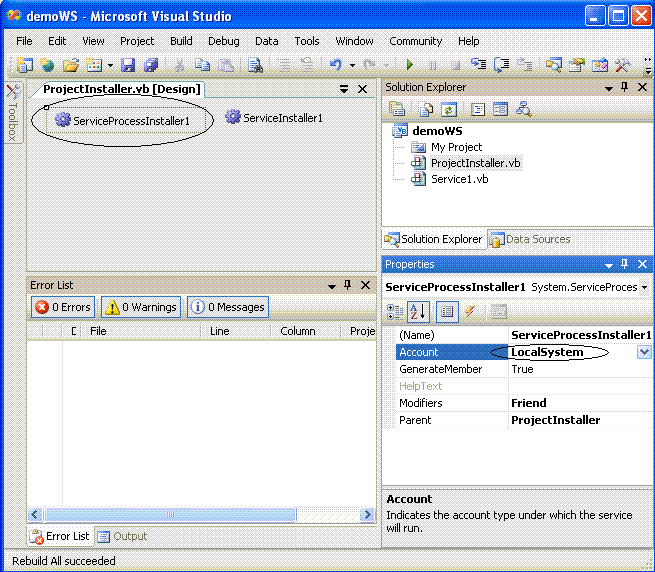Toggle auto-hide pin on Error List panel
The image size is (655, 572).
pyautogui.click(x=348, y=285)
